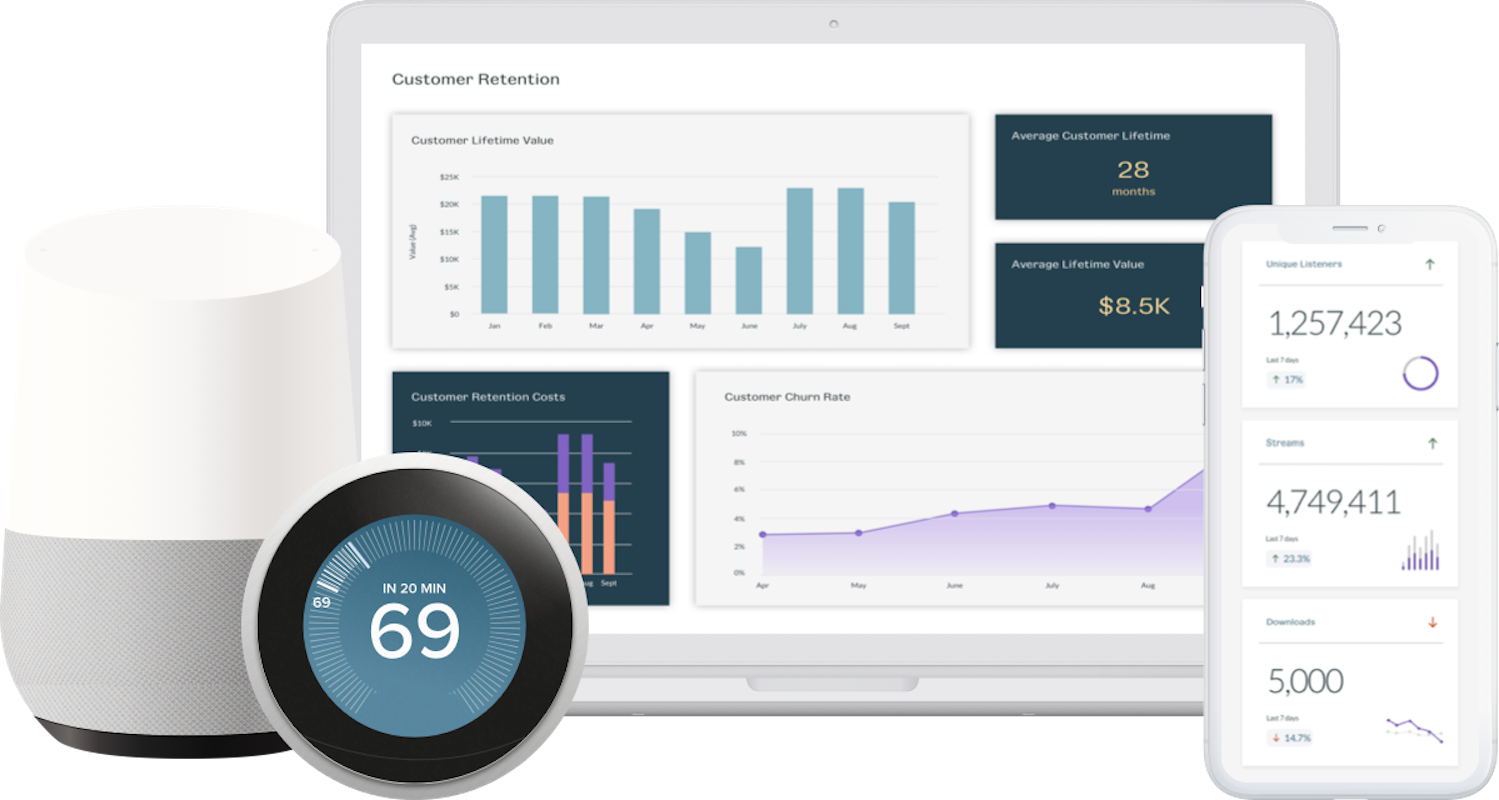Click the purple donut chart in Unique Listeners
Viewport: 1499px width, 800px height.
(1420, 373)
